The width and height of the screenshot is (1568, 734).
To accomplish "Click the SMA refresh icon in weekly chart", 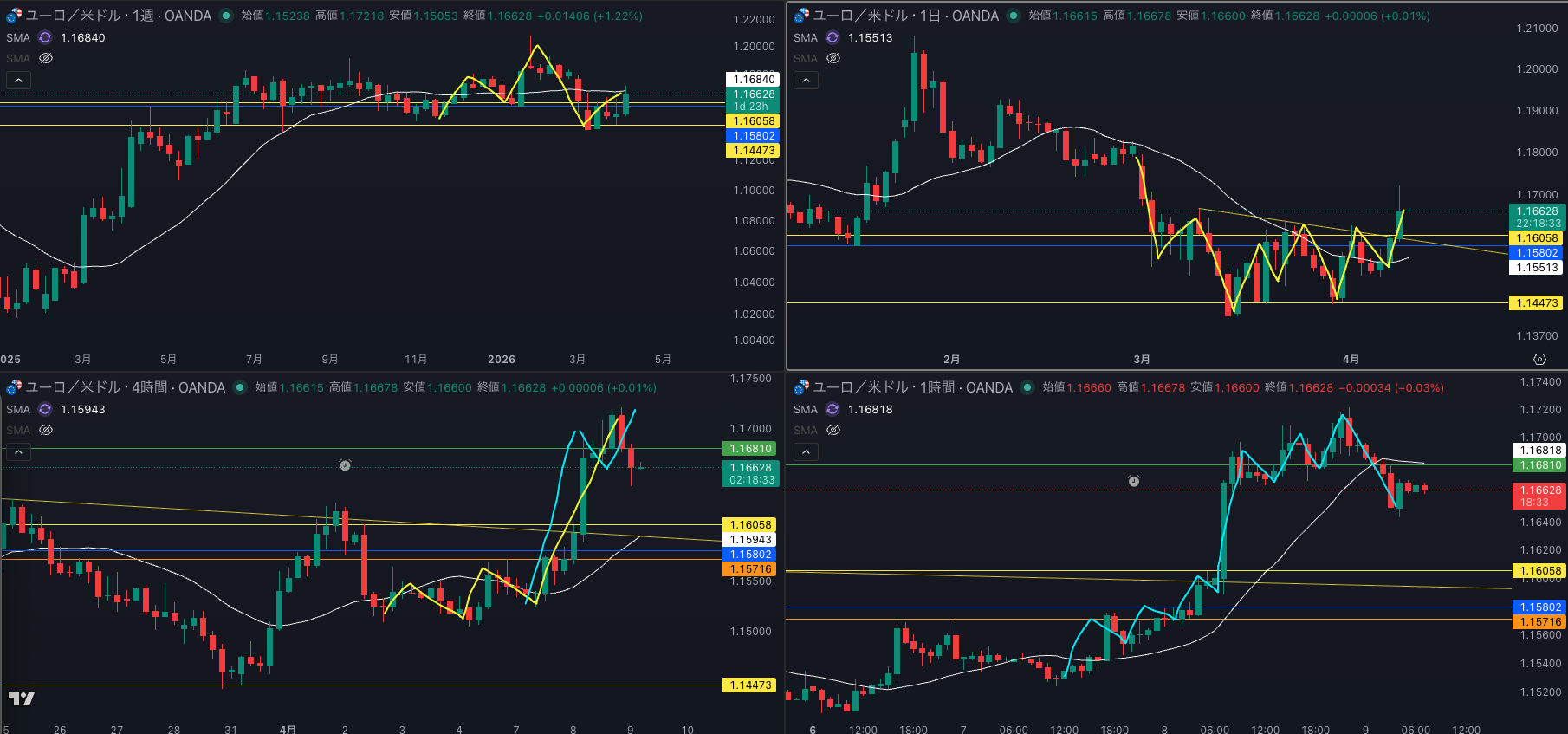I will pos(45,37).
